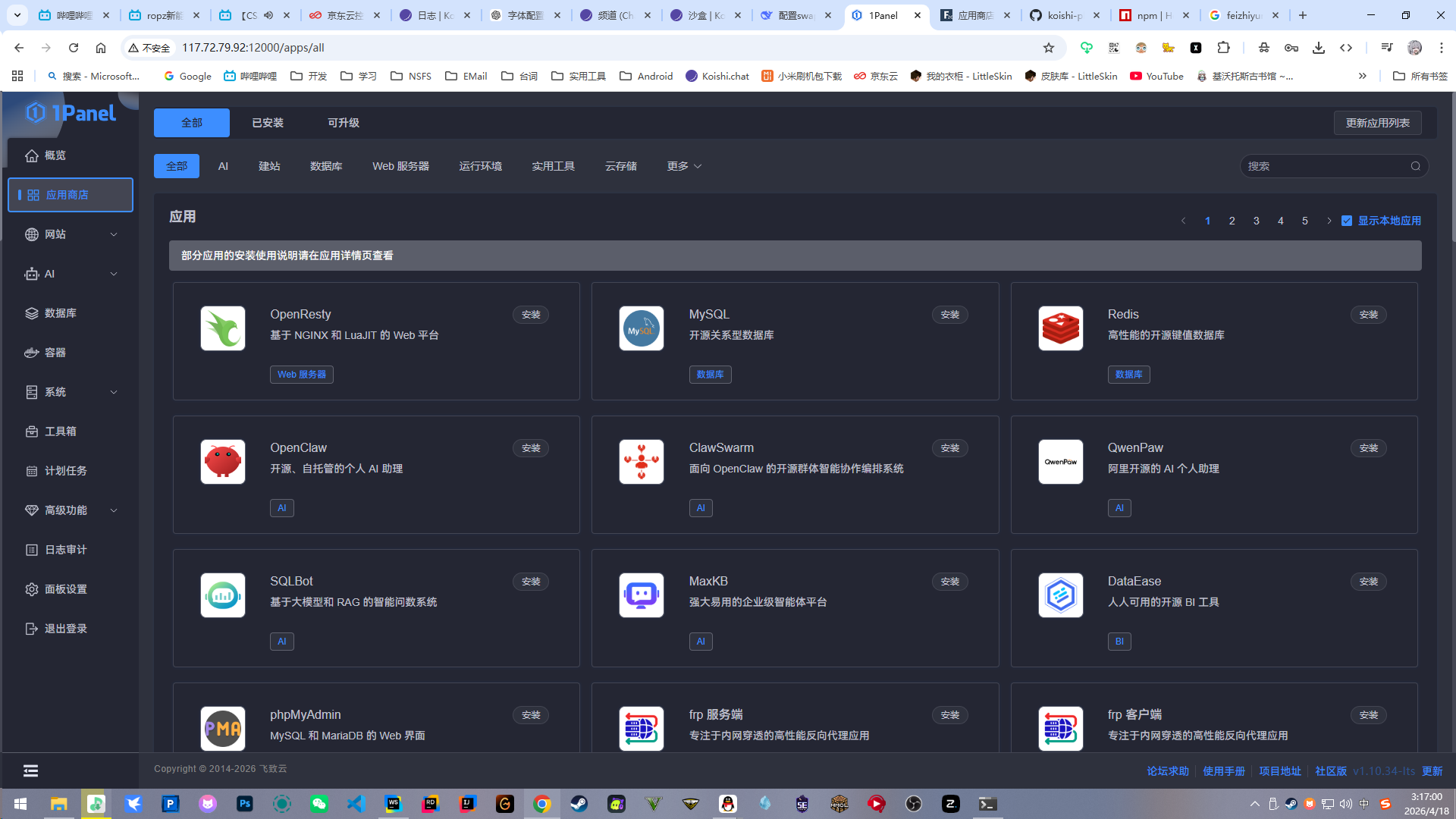This screenshot has width=1456, height=819.
Task: Click 更新应用列表 button
Action: [x=1377, y=123]
